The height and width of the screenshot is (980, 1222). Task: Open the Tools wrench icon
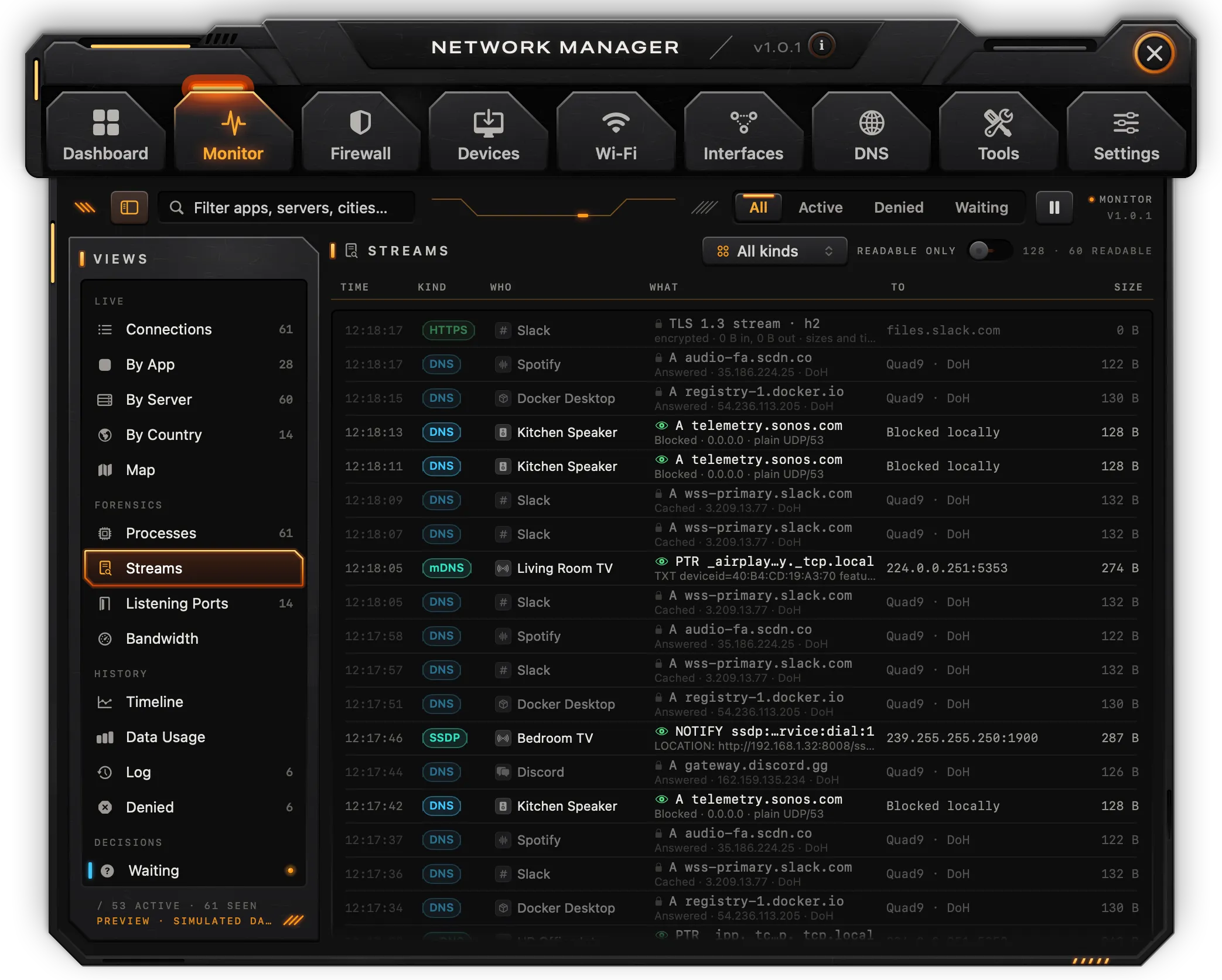pyautogui.click(x=998, y=123)
